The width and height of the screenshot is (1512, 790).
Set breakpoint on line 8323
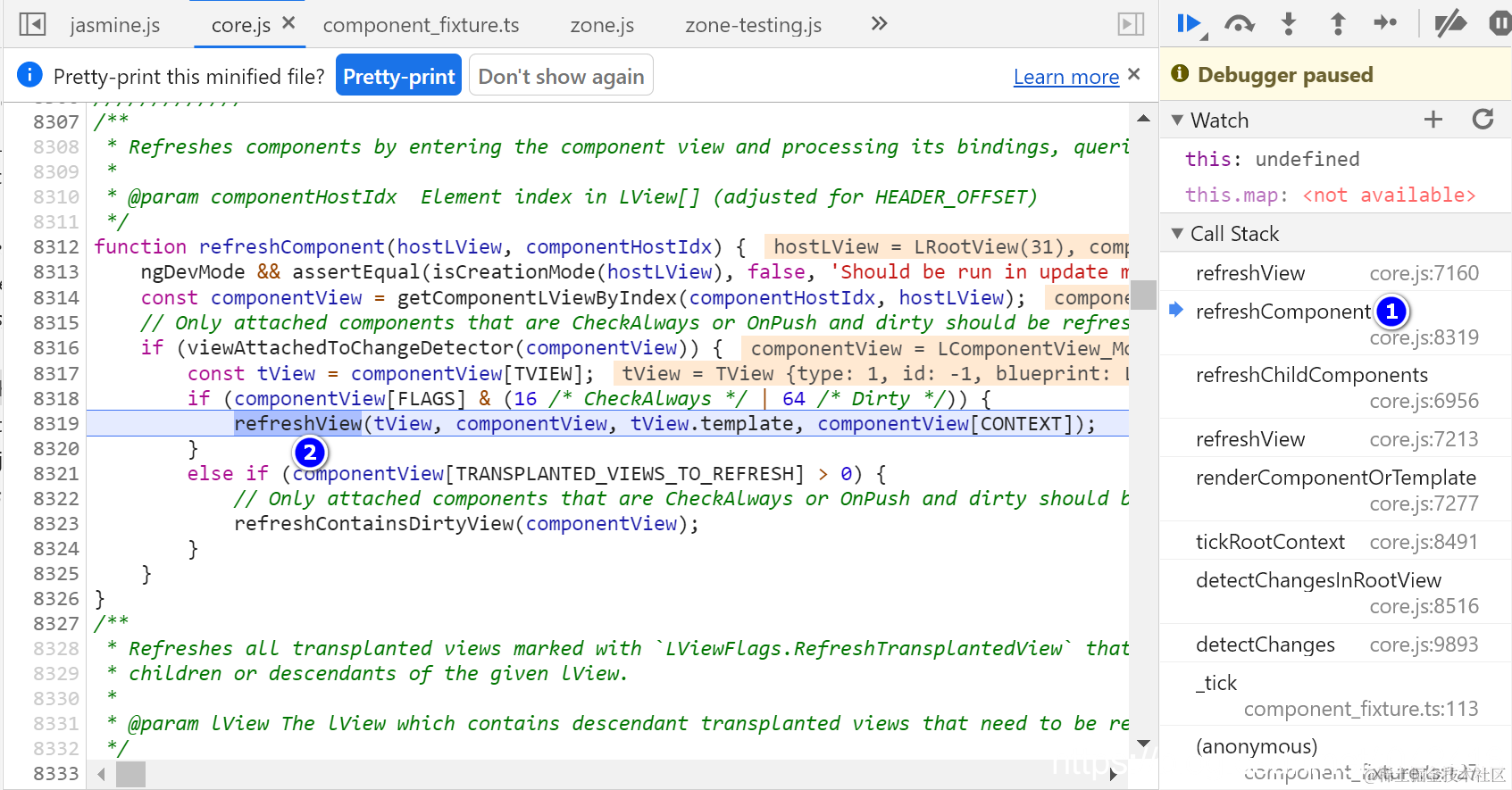click(55, 523)
